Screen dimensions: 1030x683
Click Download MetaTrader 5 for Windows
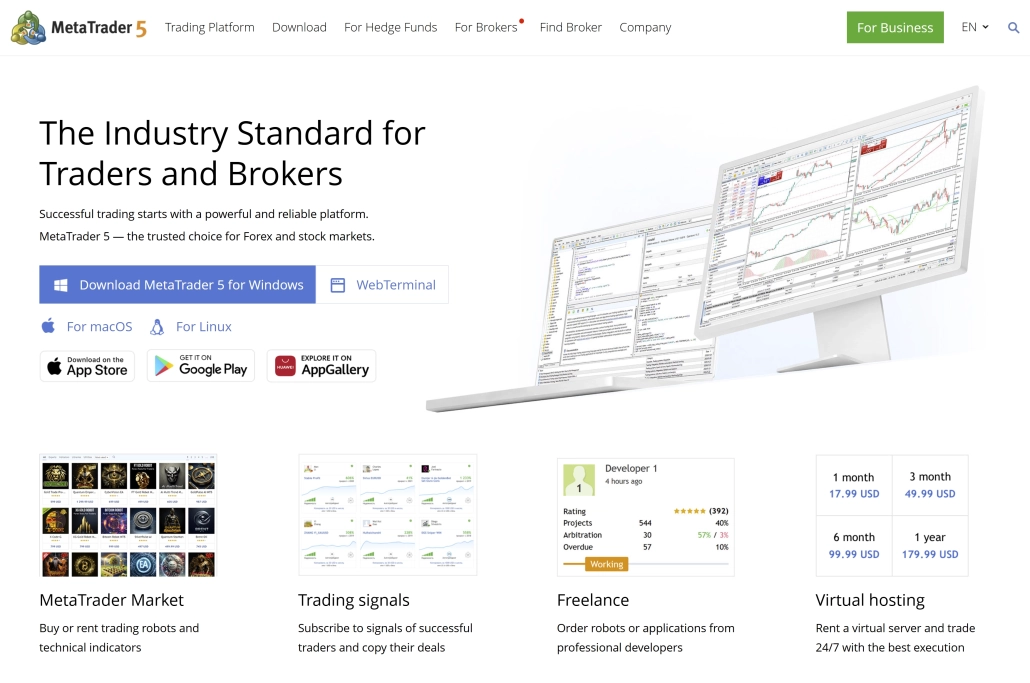coord(178,285)
